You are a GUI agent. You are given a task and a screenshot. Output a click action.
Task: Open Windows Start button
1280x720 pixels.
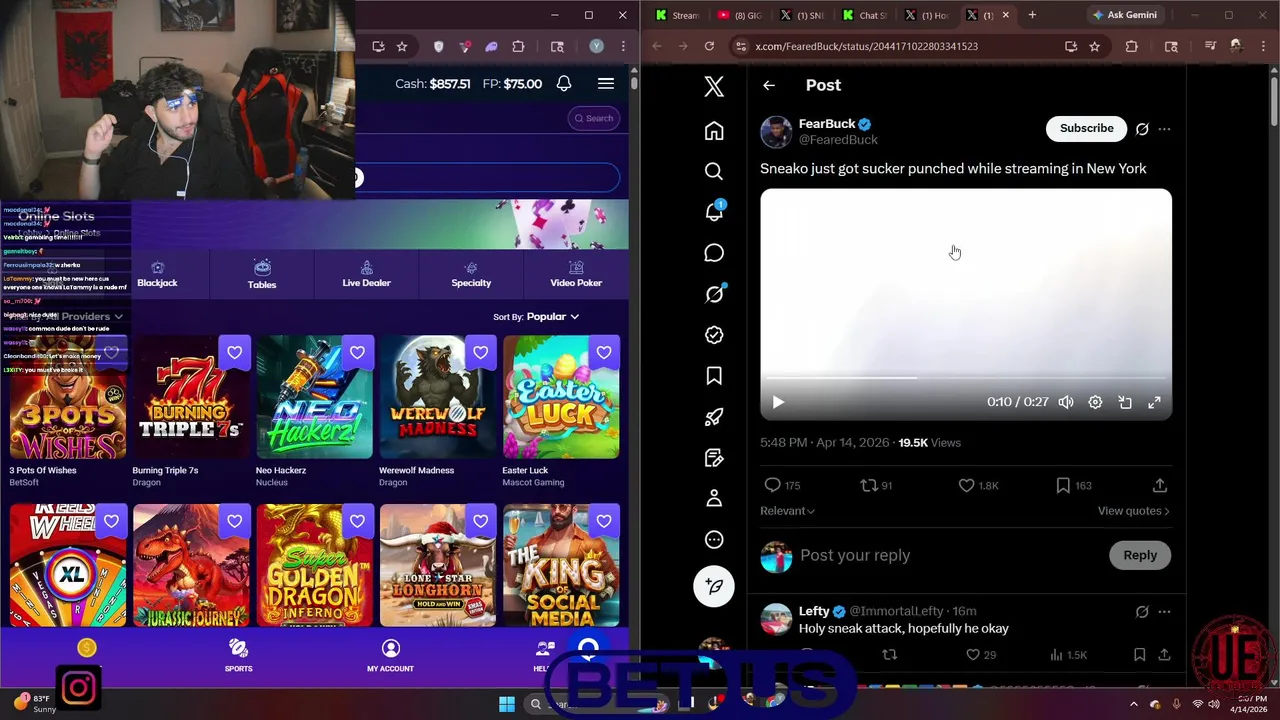click(x=506, y=704)
